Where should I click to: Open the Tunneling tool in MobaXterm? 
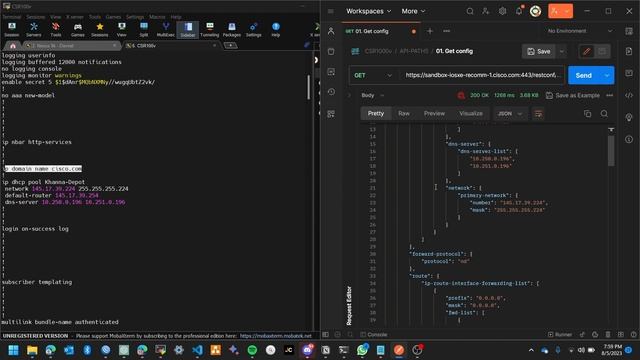209,30
